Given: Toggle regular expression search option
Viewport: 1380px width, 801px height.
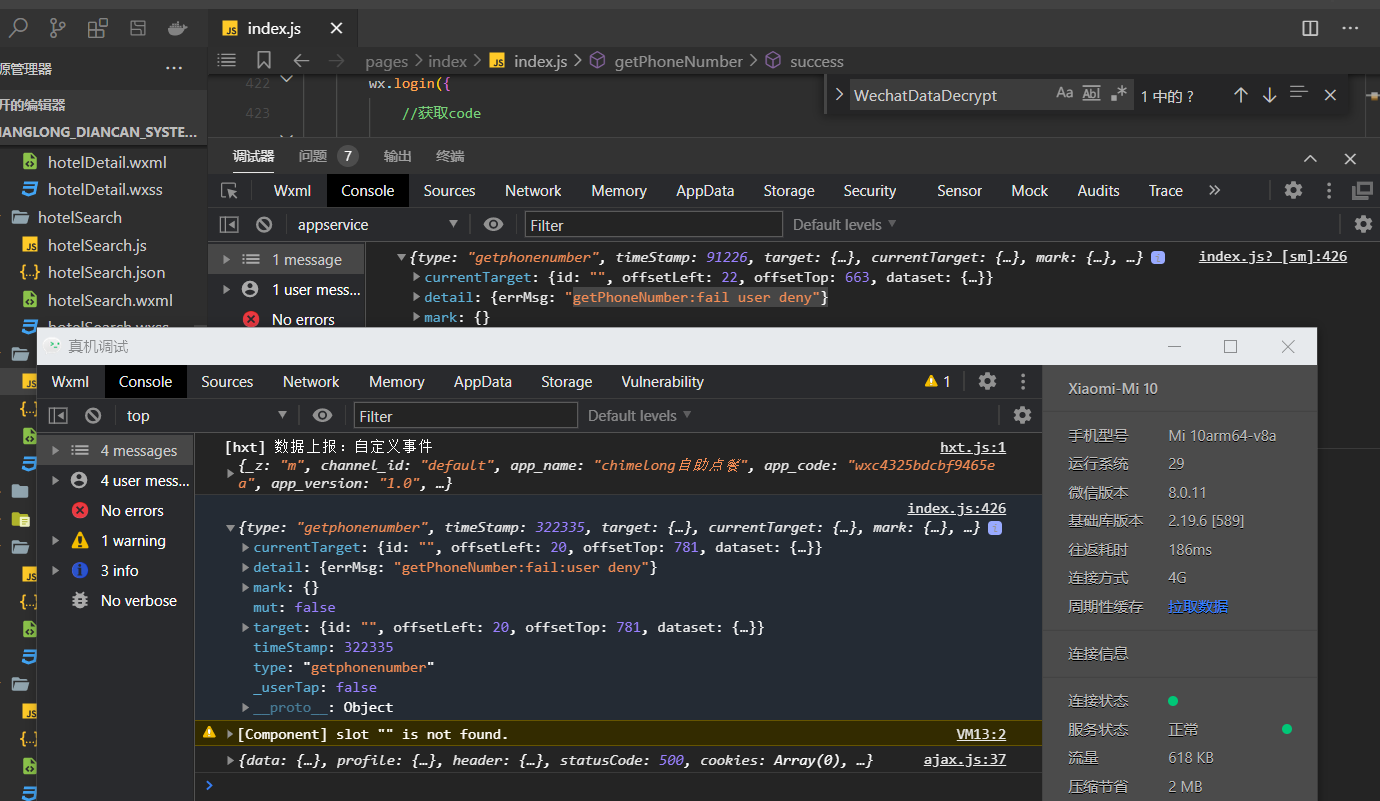Looking at the screenshot, I should pyautogui.click(x=1119, y=94).
